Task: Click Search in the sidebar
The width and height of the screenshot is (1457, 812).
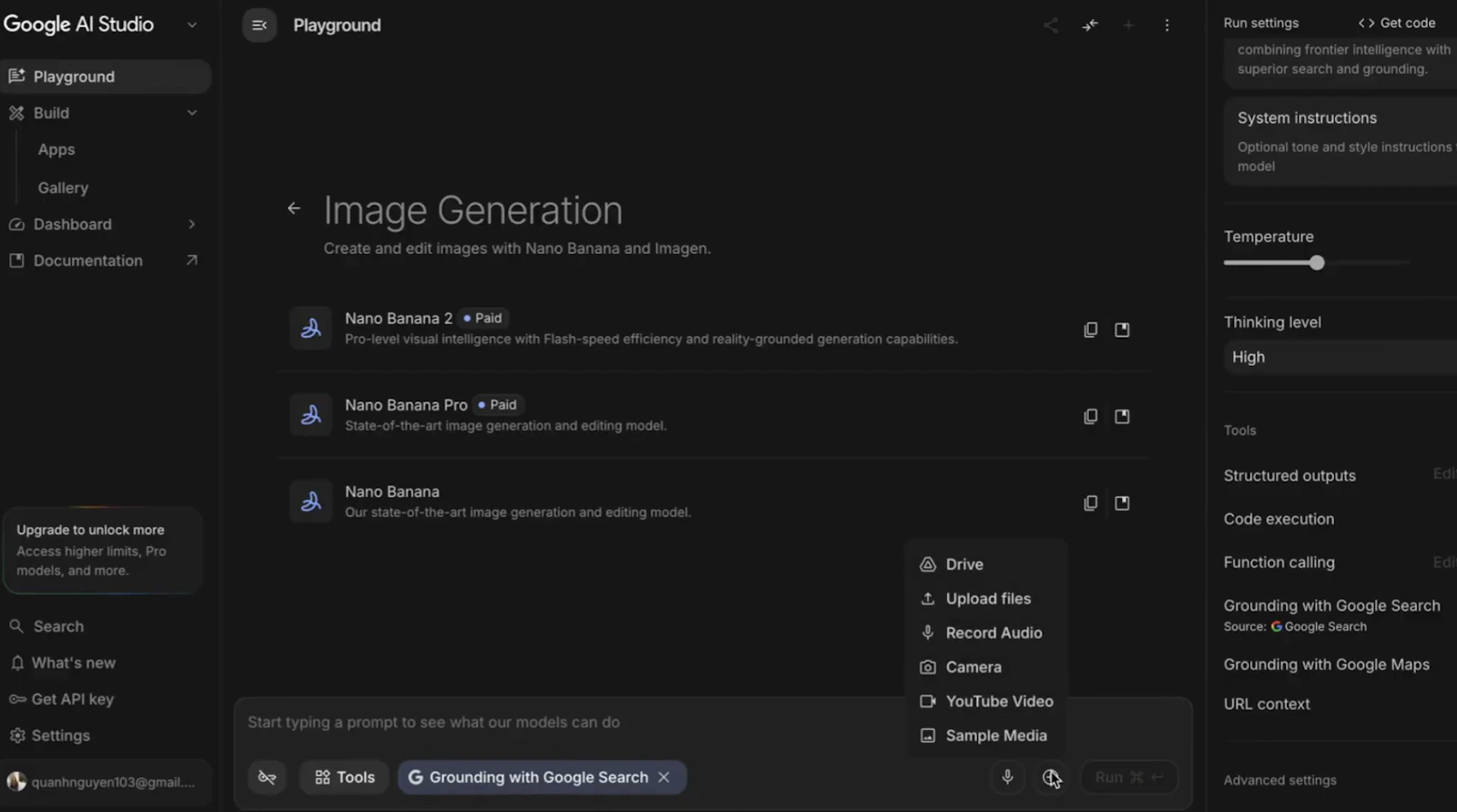Action: click(x=58, y=626)
